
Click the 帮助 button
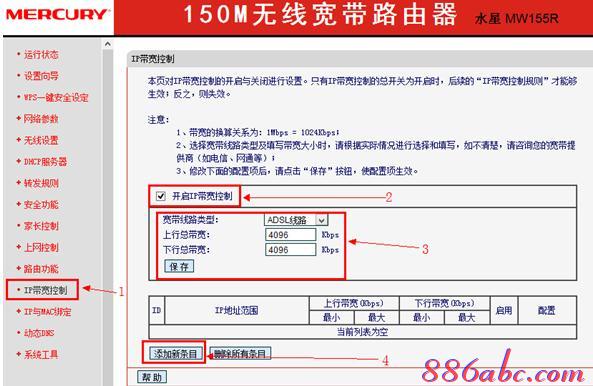pyautogui.click(x=152, y=377)
